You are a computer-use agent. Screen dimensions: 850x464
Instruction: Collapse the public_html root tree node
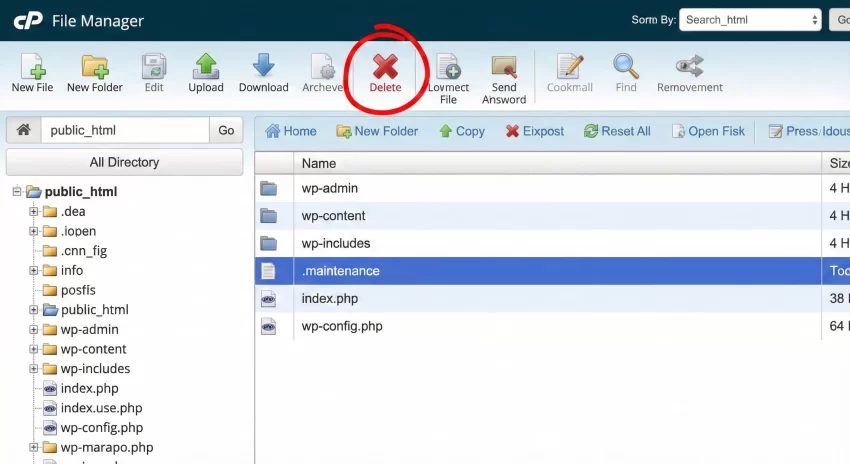tap(17, 191)
